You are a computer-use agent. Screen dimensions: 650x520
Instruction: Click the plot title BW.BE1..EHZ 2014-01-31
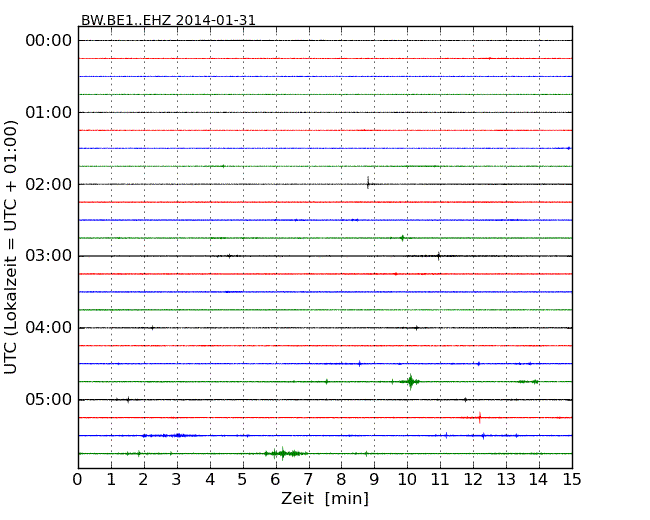point(168,20)
